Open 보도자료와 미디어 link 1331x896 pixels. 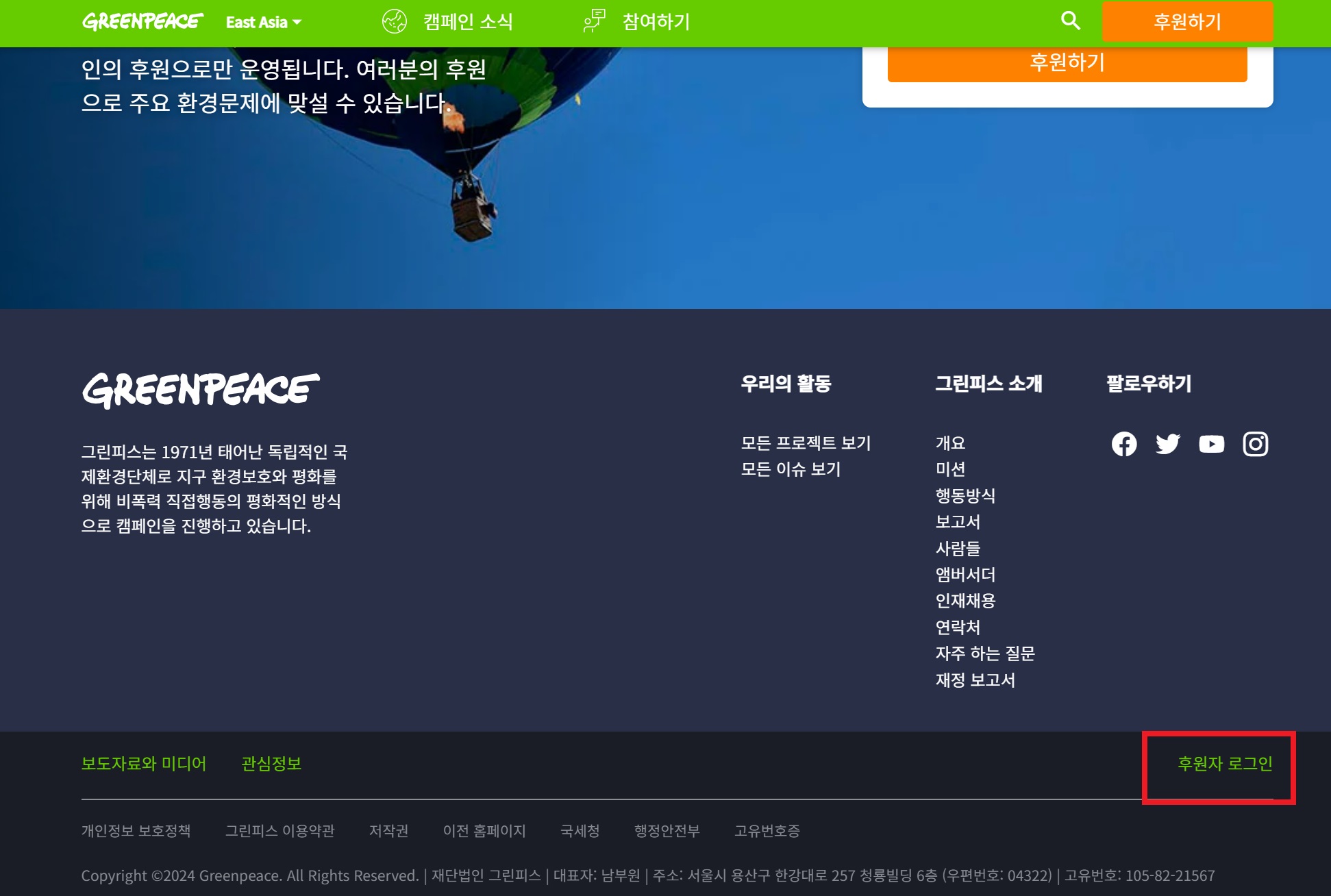pyautogui.click(x=144, y=764)
